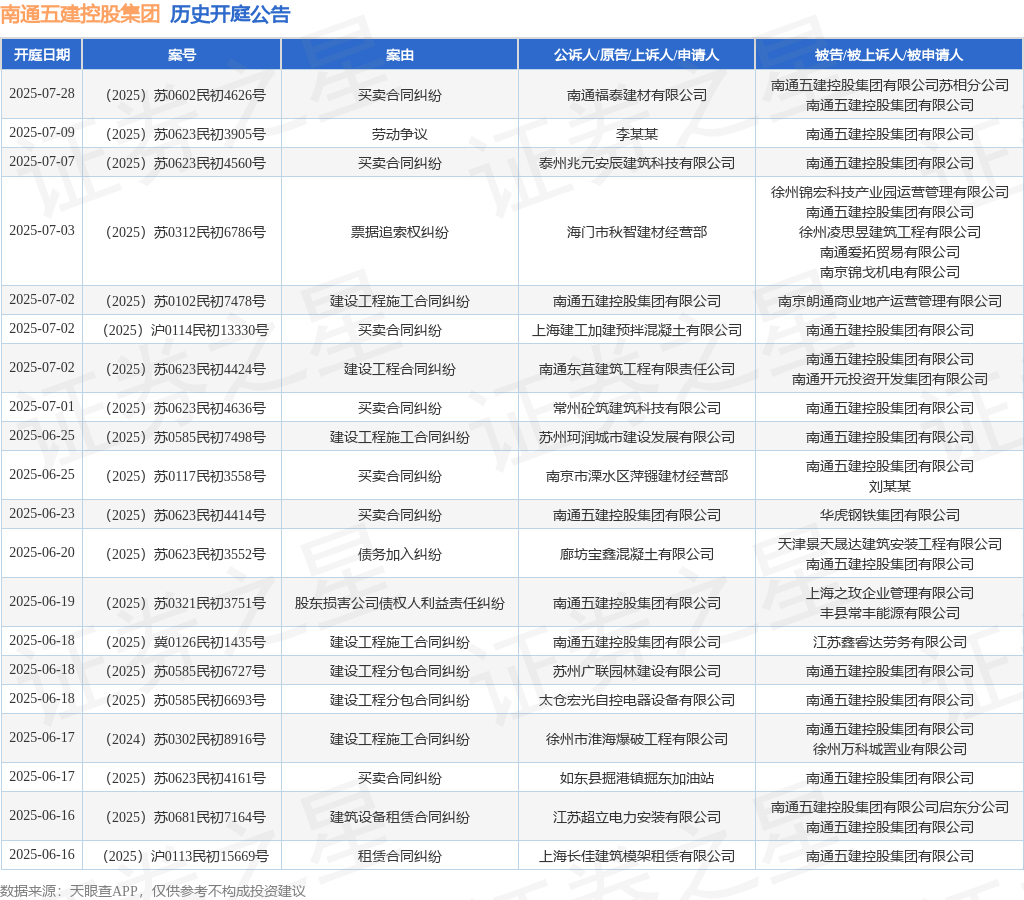Click plaintiff 上海长佳建筑模架租赁有限公司

coord(636,856)
